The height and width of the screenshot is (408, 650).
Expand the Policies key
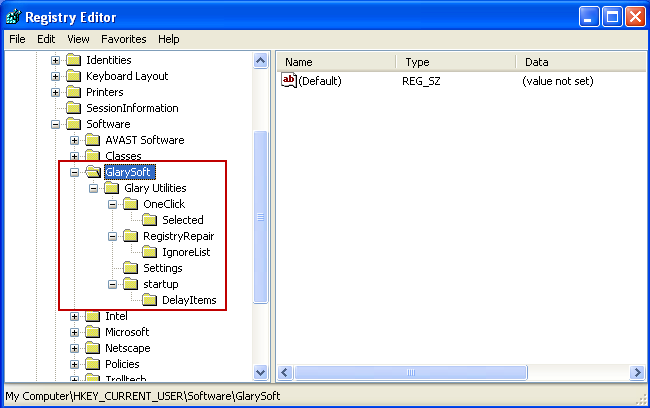pyautogui.click(x=74, y=364)
